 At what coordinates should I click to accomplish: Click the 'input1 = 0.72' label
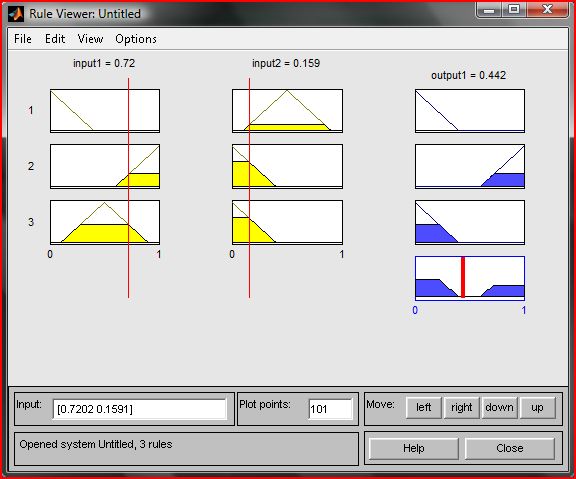[104, 63]
